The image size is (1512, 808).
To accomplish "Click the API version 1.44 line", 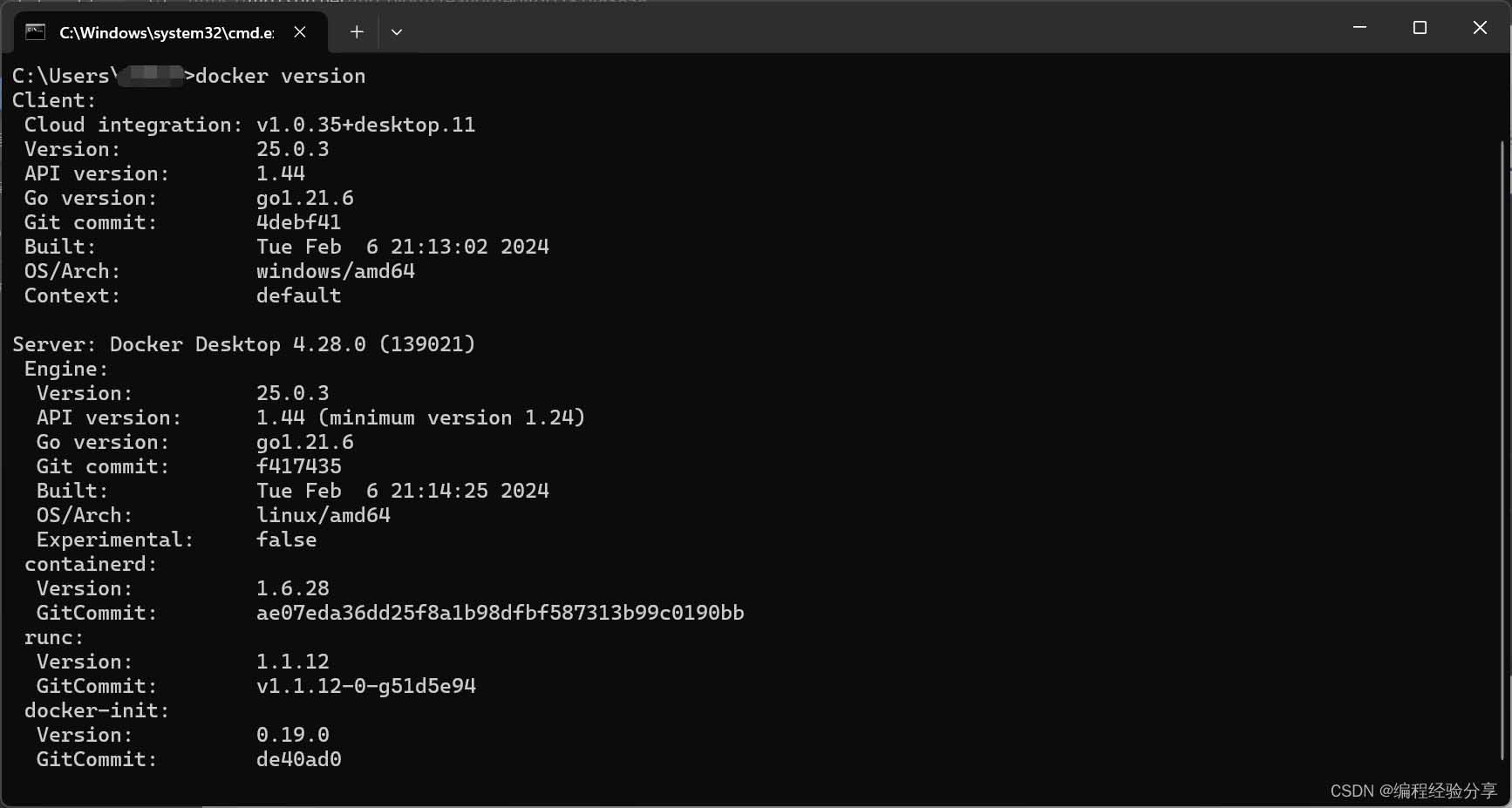I will click(x=281, y=173).
